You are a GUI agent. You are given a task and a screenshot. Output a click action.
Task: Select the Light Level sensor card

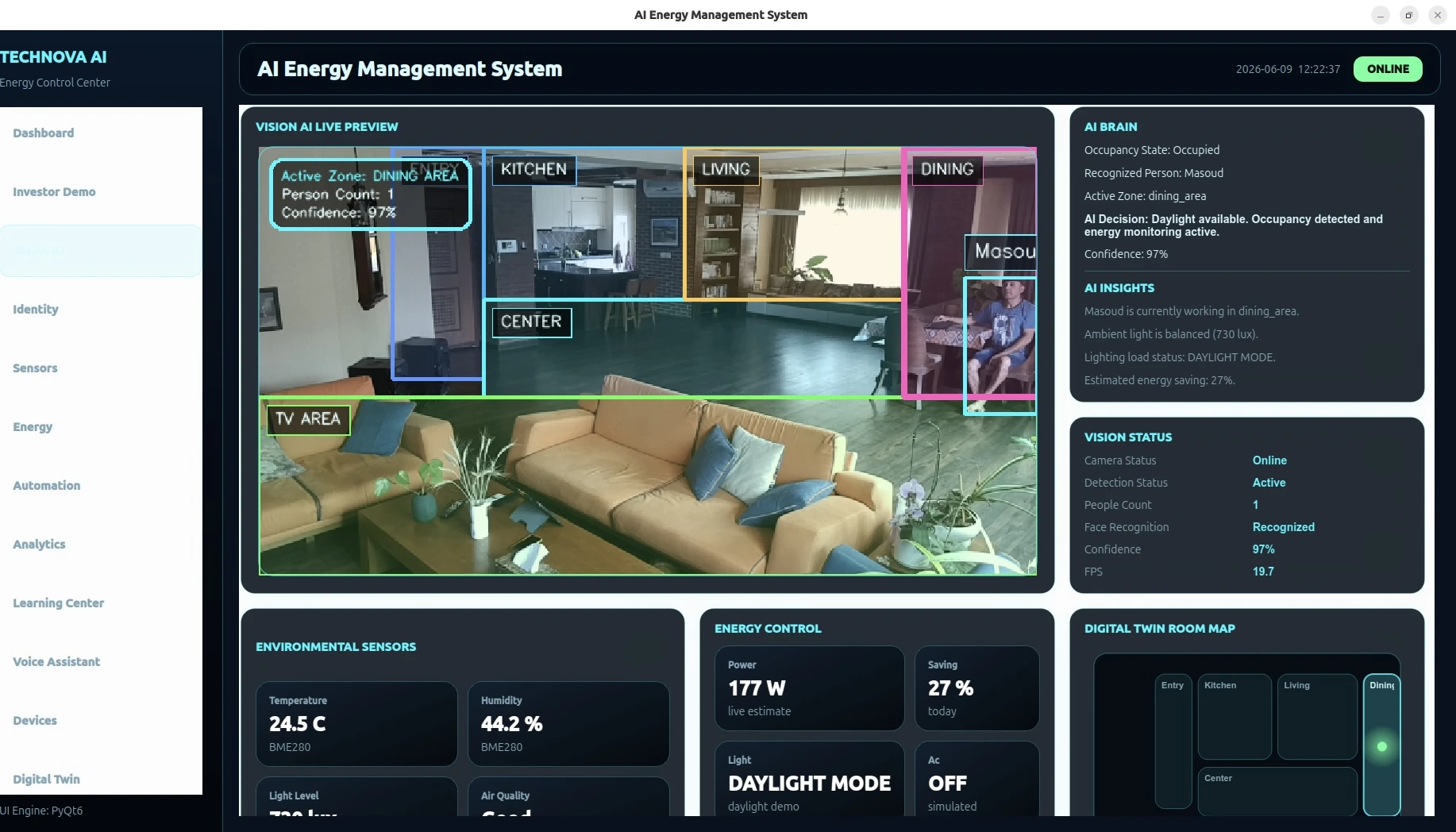(x=356, y=797)
